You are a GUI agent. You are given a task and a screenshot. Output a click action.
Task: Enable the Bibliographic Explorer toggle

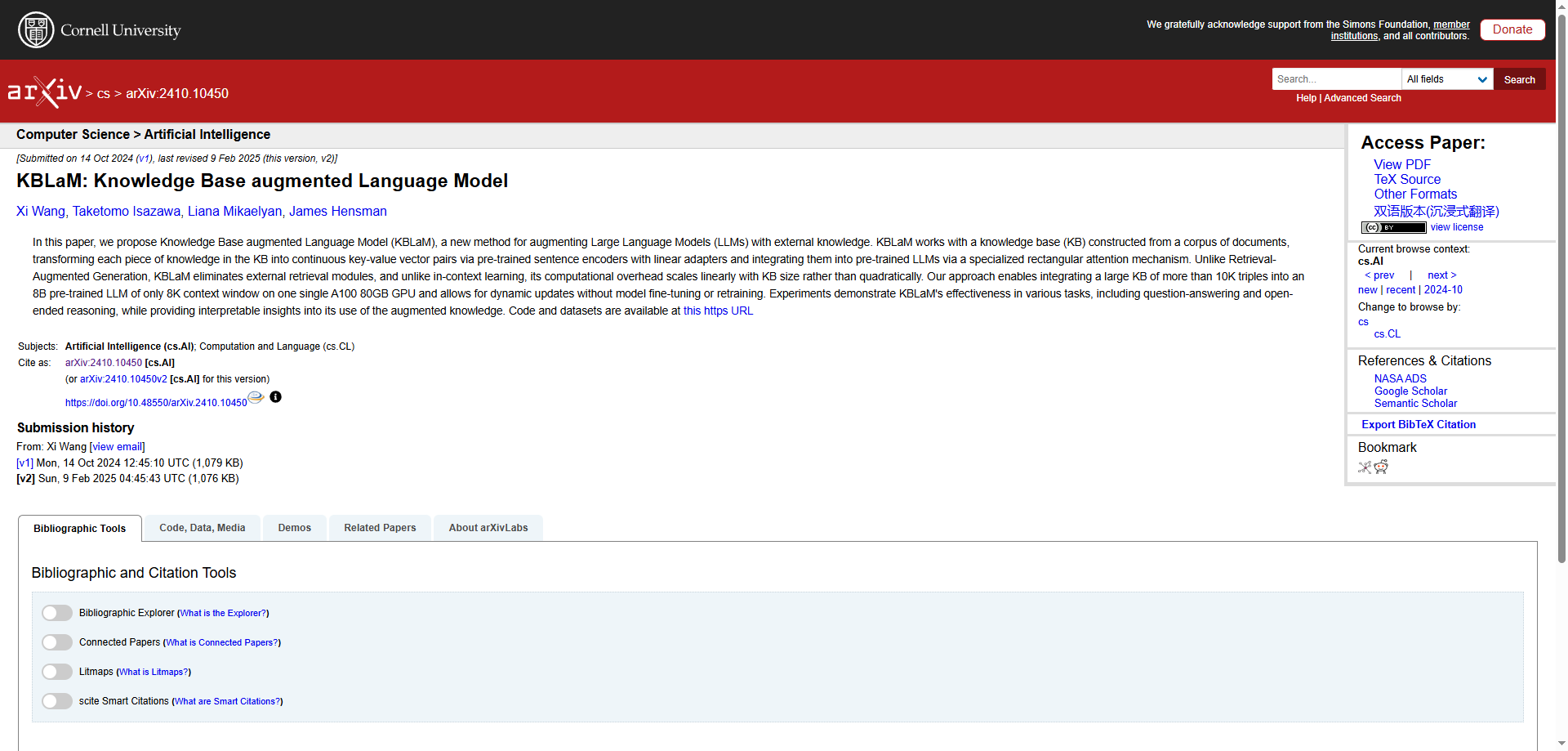[57, 613]
